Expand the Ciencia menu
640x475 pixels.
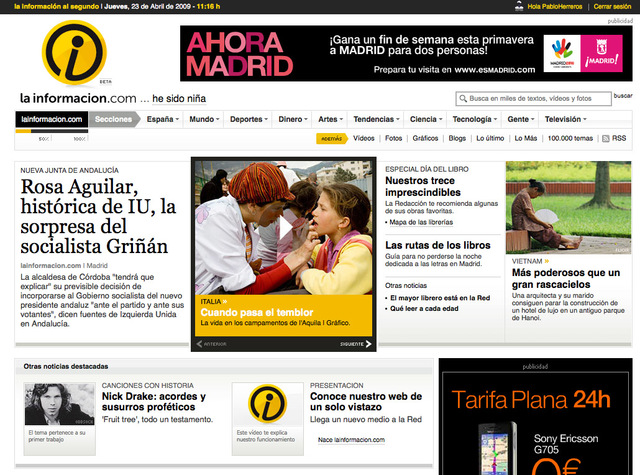(426, 119)
